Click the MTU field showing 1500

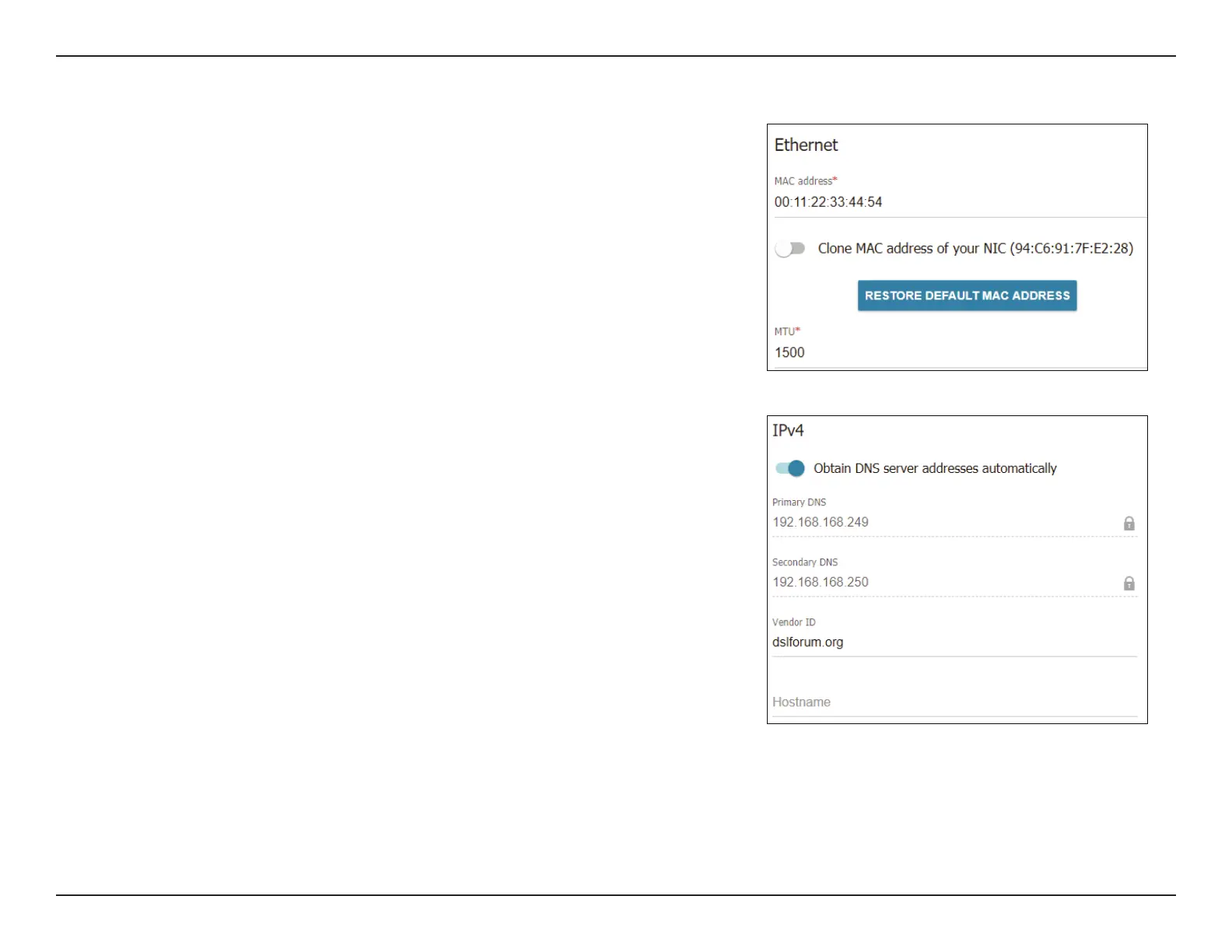(x=960, y=352)
